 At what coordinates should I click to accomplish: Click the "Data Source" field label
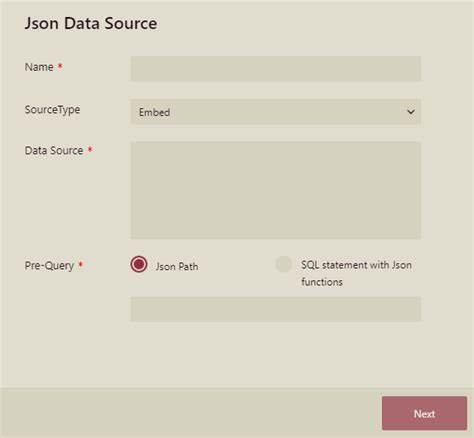pos(54,150)
